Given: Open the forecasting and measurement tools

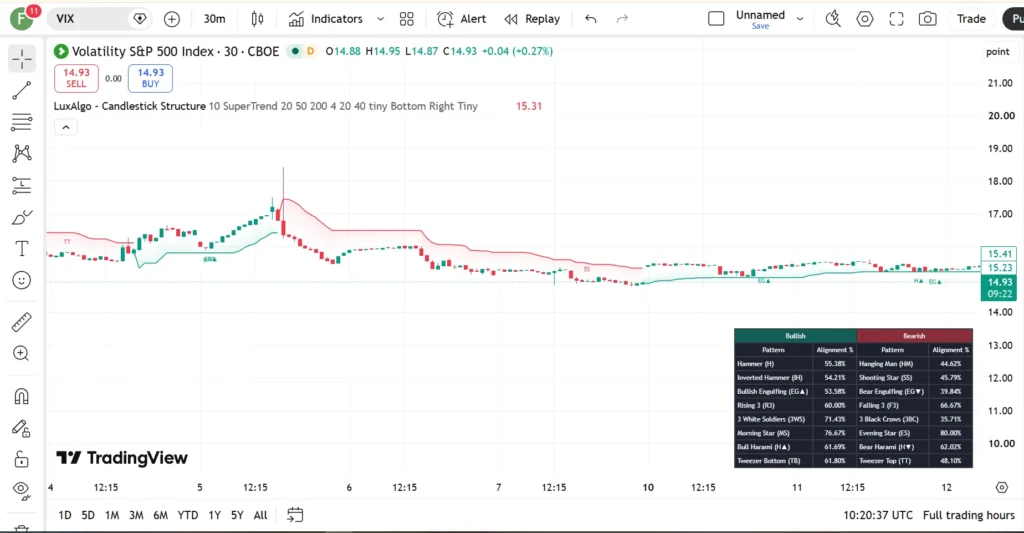Looking at the screenshot, I should click(x=22, y=186).
